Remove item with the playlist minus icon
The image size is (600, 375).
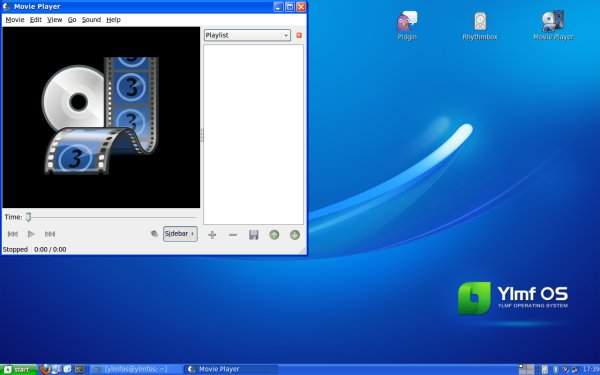point(233,235)
